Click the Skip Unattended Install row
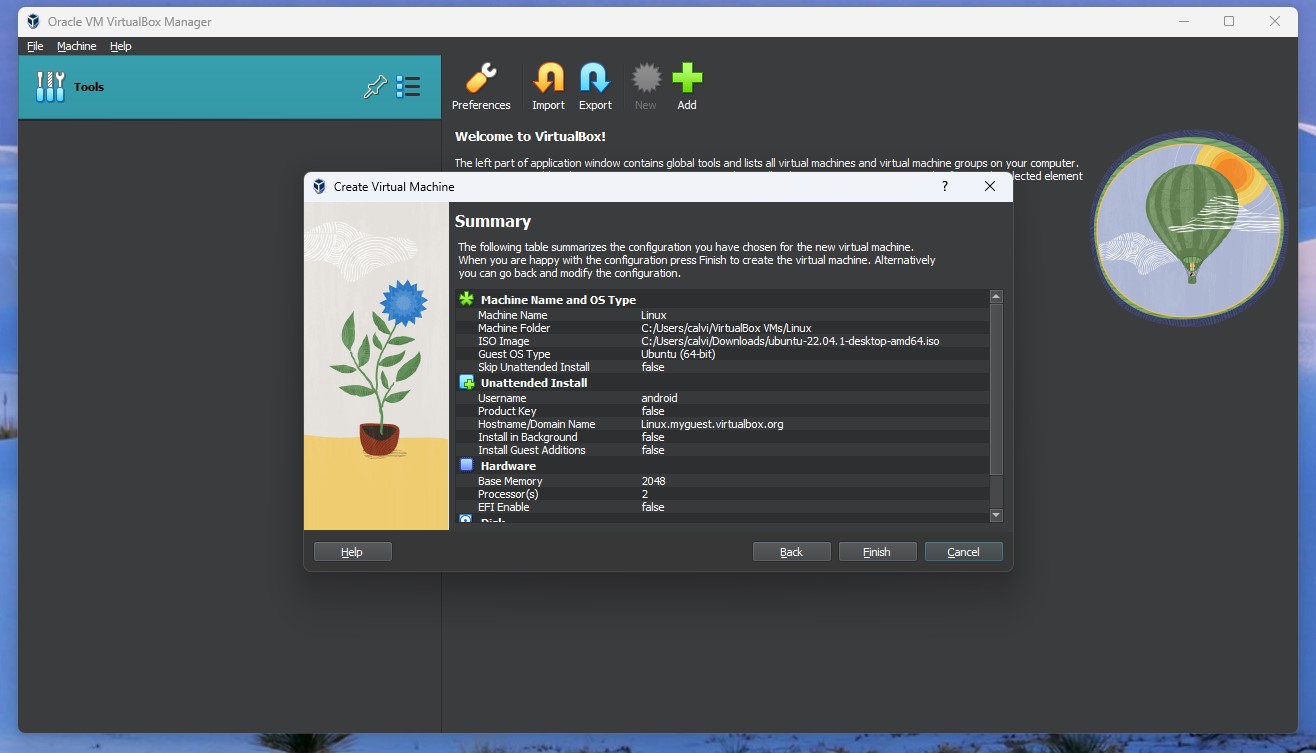Image resolution: width=1316 pixels, height=753 pixels. 722,367
